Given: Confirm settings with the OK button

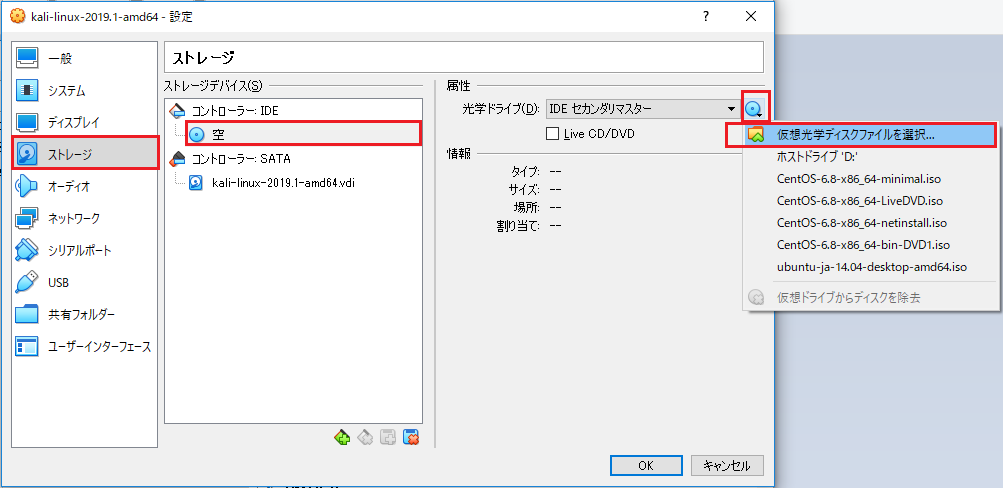Looking at the screenshot, I should coord(646,466).
